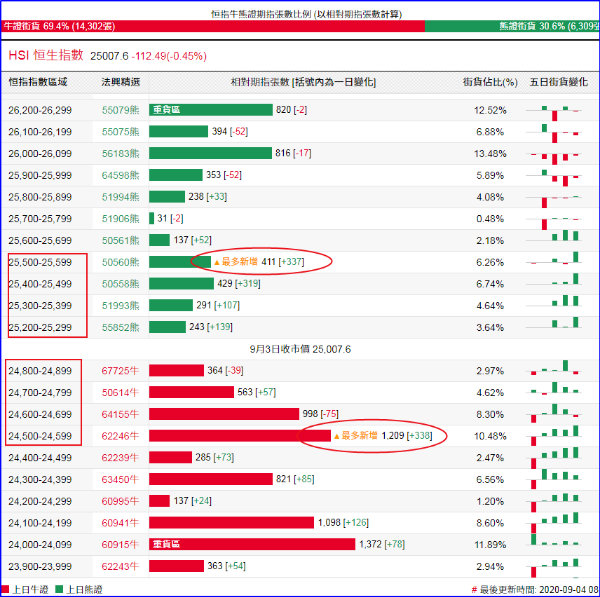Open warrant link 50561熊
600x597 pixels.
(x=120, y=241)
